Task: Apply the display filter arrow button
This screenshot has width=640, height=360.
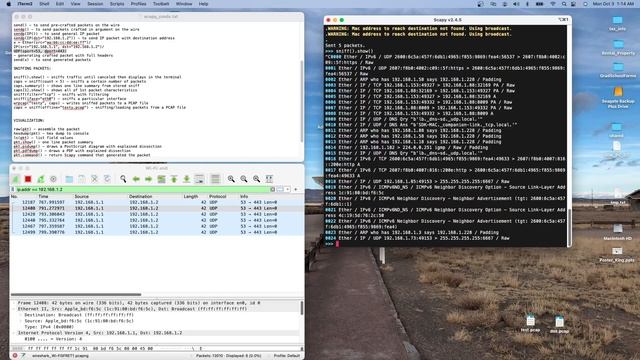Action: point(280,189)
